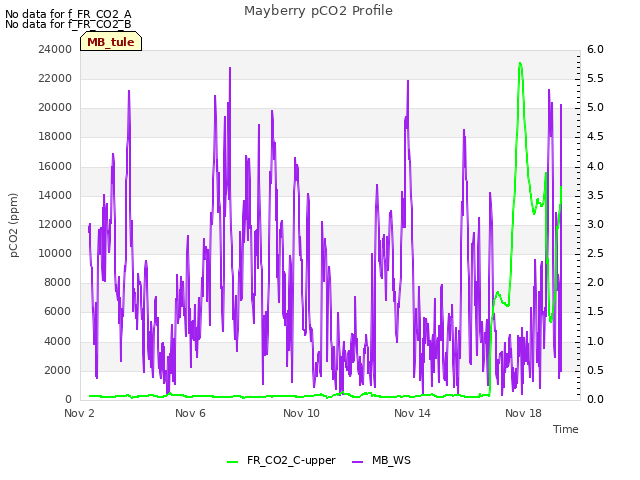Click the tallest purple MB_WS peak after Nov 6
Viewport: 640px width, 480px height.
[x=230, y=68]
